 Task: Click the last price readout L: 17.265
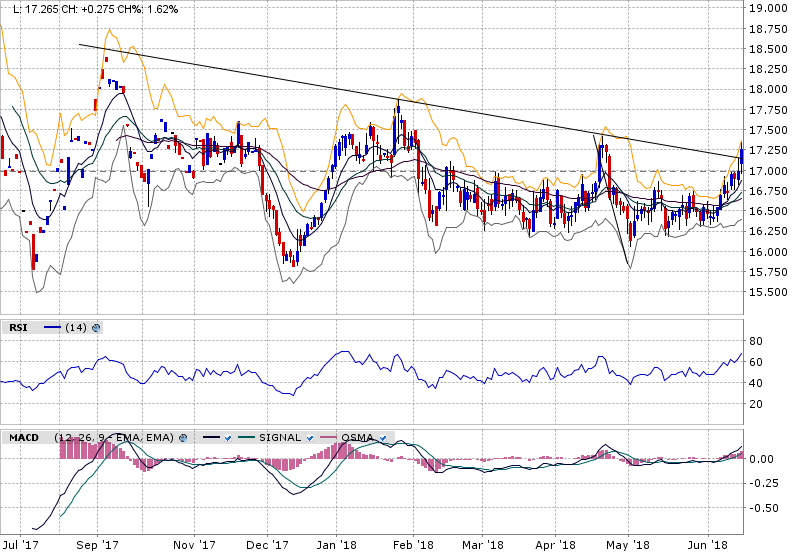[33, 8]
